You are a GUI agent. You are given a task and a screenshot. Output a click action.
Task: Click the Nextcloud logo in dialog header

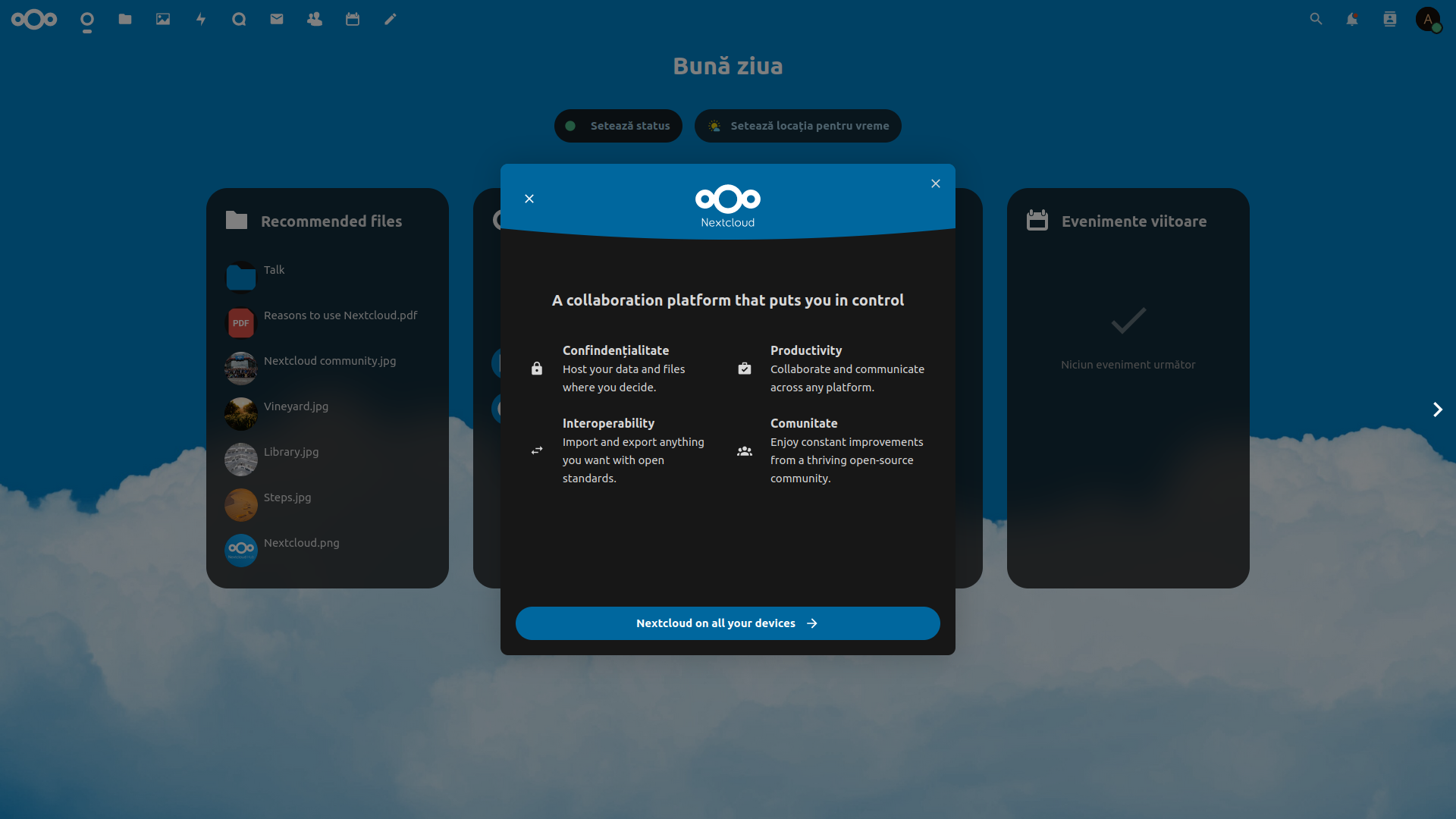728,206
